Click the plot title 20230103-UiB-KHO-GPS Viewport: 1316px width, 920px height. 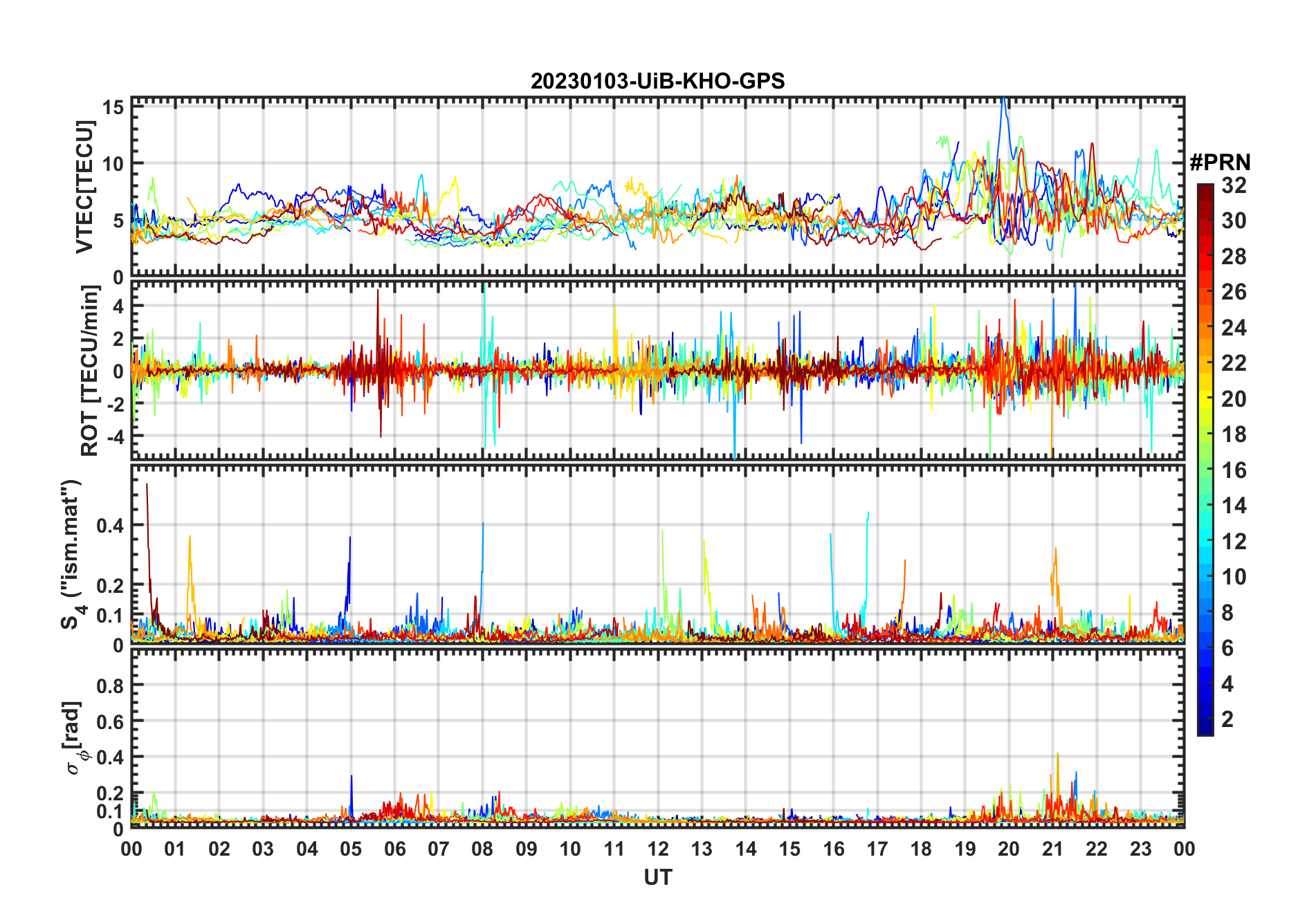[x=657, y=81]
